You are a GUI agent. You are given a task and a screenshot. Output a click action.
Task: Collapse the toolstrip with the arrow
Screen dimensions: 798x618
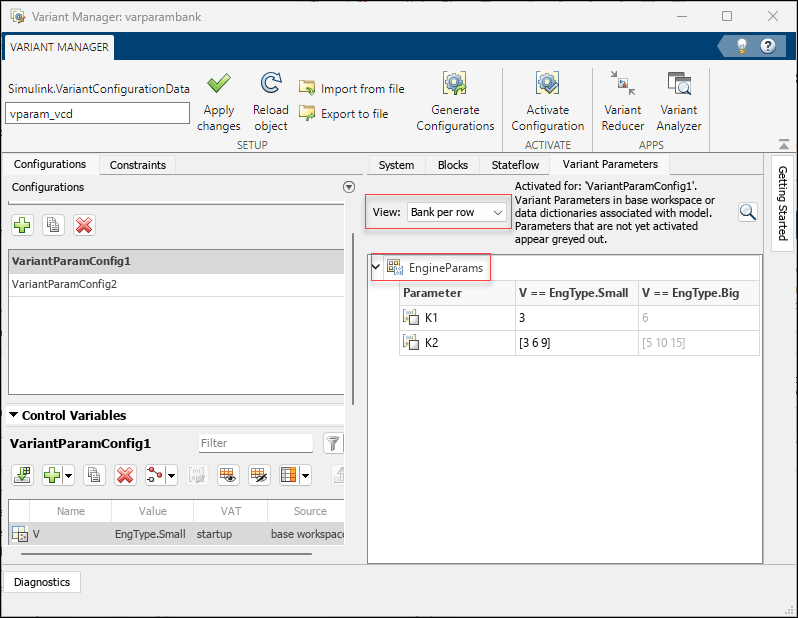pos(784,145)
